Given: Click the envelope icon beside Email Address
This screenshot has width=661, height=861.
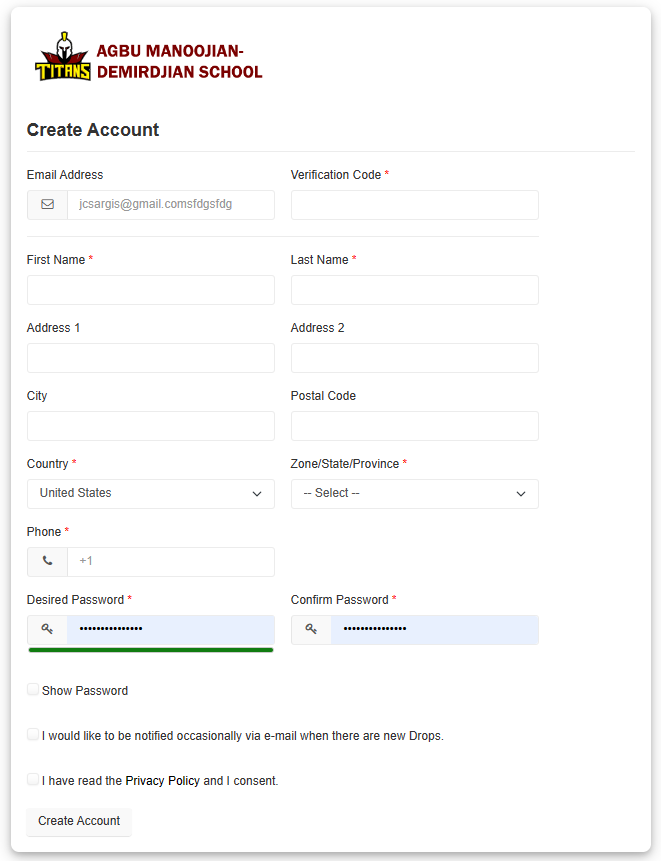Looking at the screenshot, I should point(46,205).
